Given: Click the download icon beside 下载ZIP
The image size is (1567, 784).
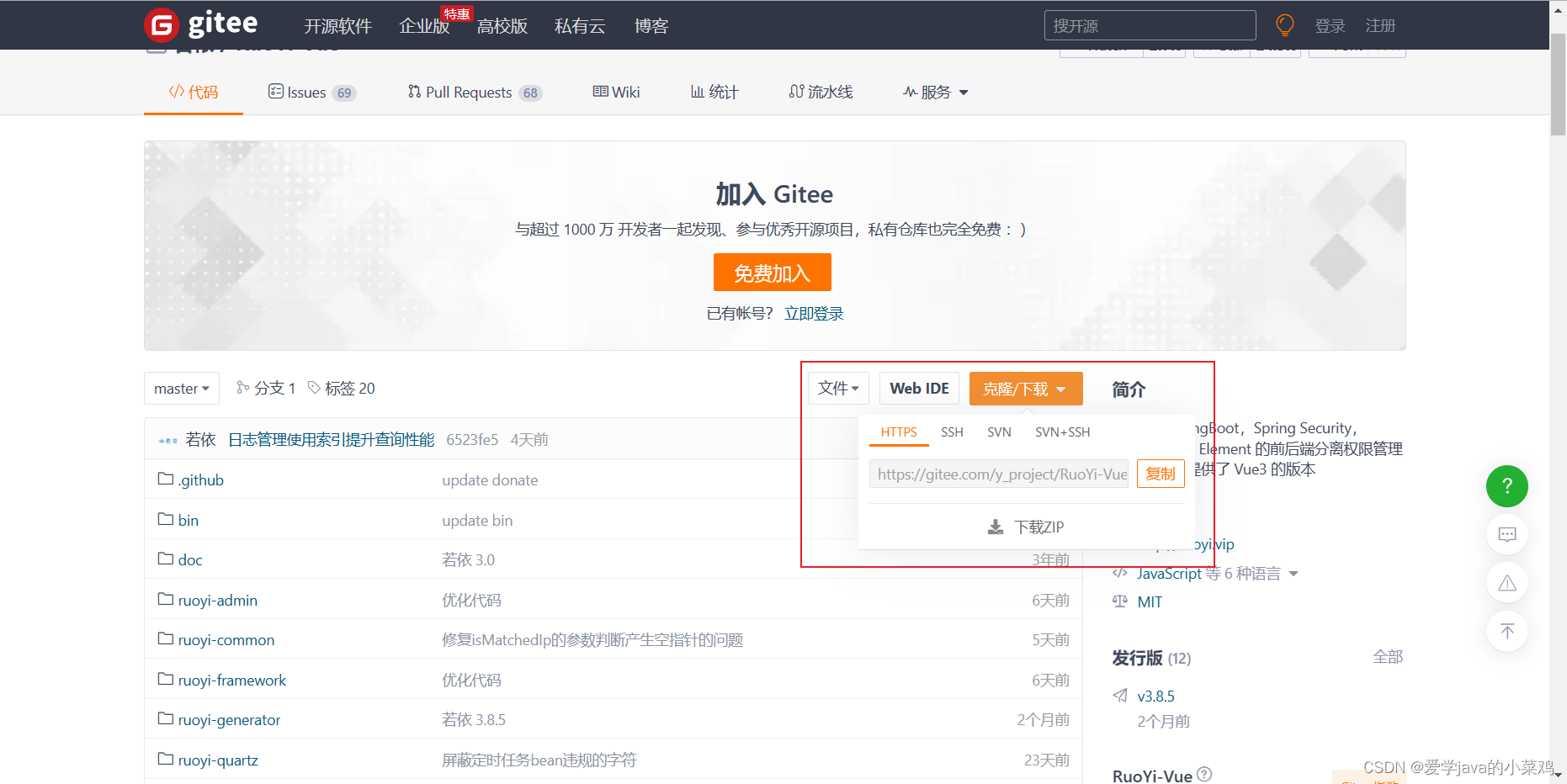Looking at the screenshot, I should tap(996, 527).
